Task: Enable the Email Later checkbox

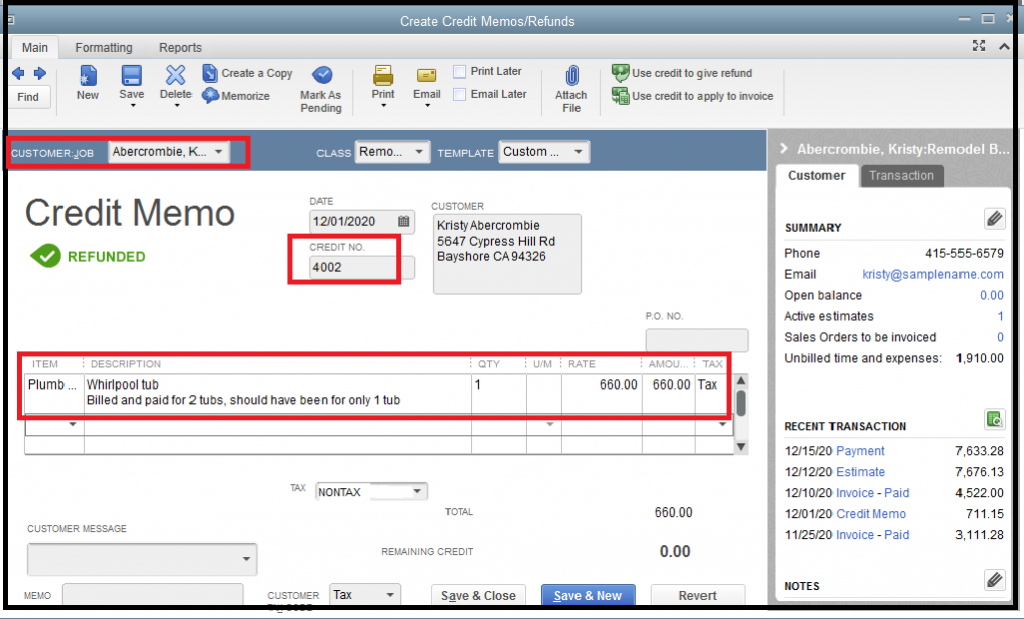Action: [459, 94]
